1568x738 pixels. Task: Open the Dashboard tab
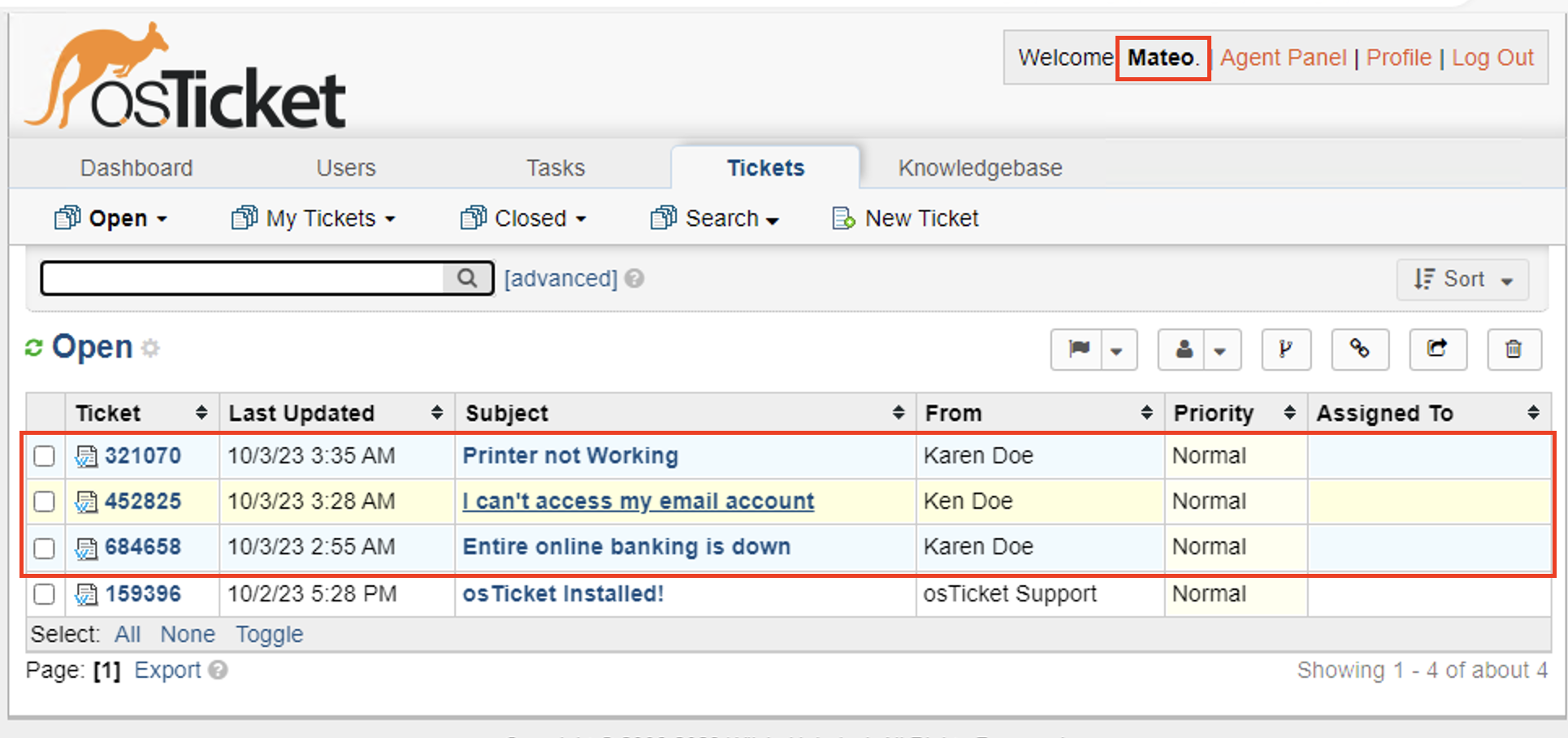pyautogui.click(x=136, y=167)
